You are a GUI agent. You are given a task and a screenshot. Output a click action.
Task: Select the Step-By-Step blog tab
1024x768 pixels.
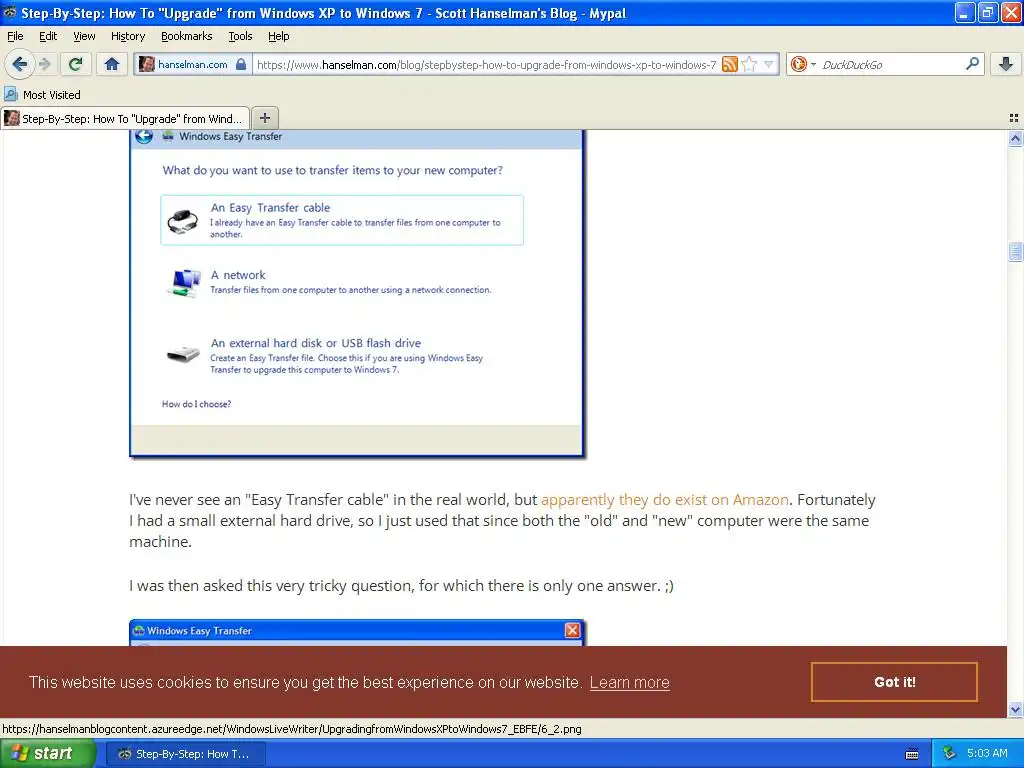point(125,118)
